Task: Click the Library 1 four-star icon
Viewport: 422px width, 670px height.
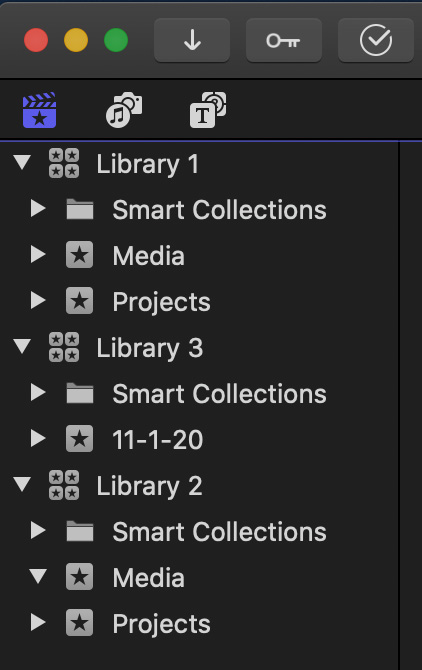Action: click(64, 163)
